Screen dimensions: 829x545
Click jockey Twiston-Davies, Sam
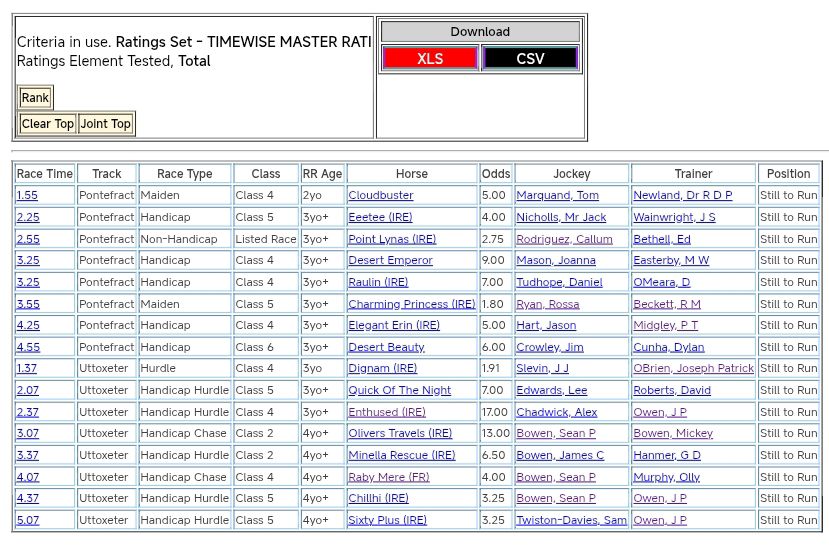pyautogui.click(x=571, y=520)
